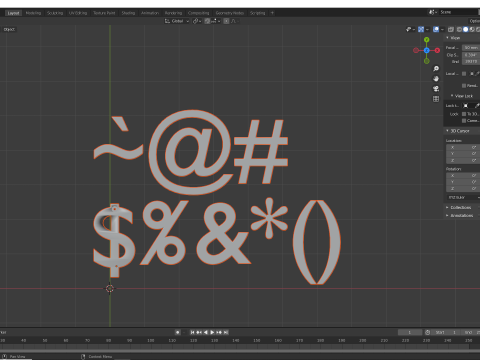Click the negative X axis gizmo ball
Image resolution: width=480 pixels, height=360 pixels.
click(416, 50)
